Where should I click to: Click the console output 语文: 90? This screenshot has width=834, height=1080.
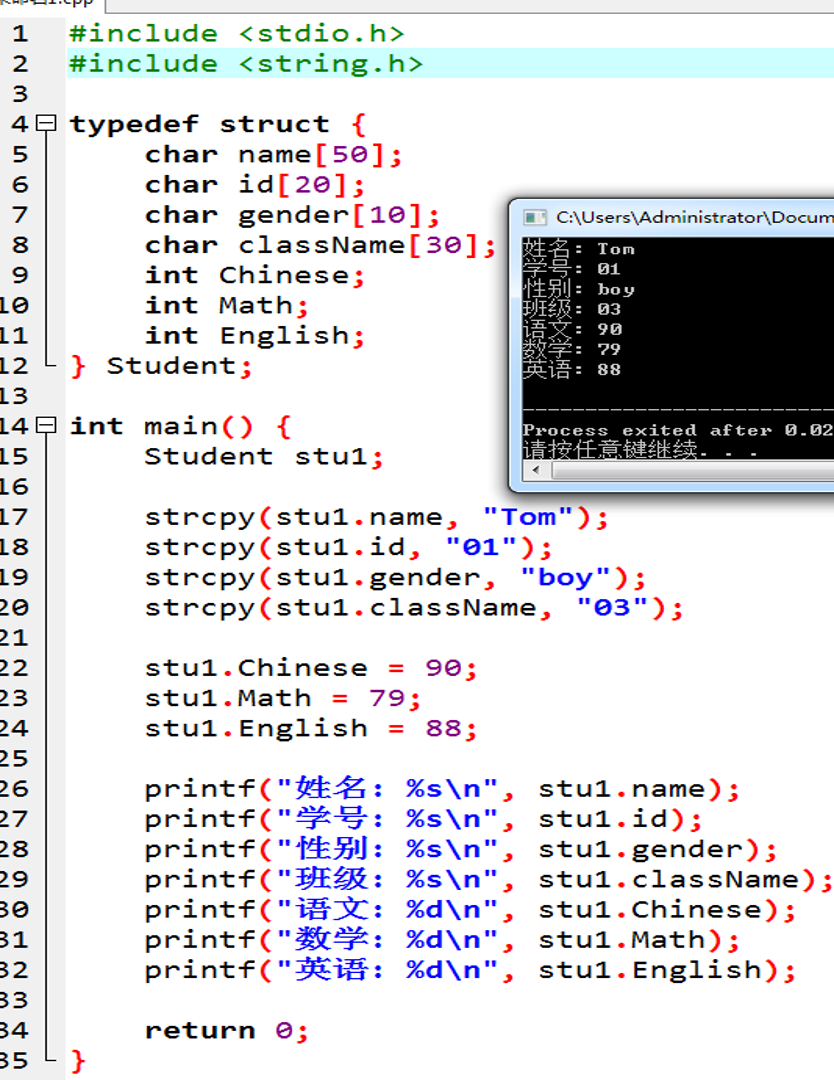tap(572, 329)
